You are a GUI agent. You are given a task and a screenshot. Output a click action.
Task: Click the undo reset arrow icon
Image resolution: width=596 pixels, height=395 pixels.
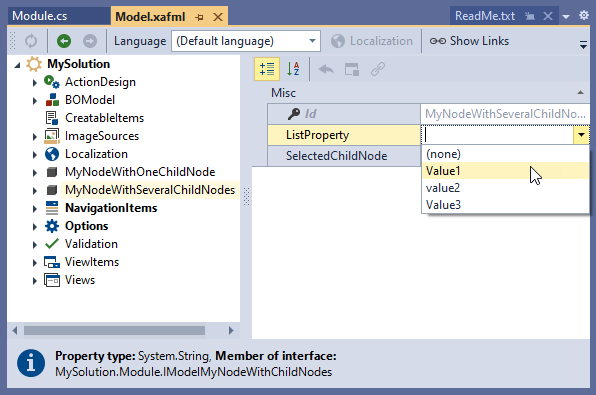point(326,70)
